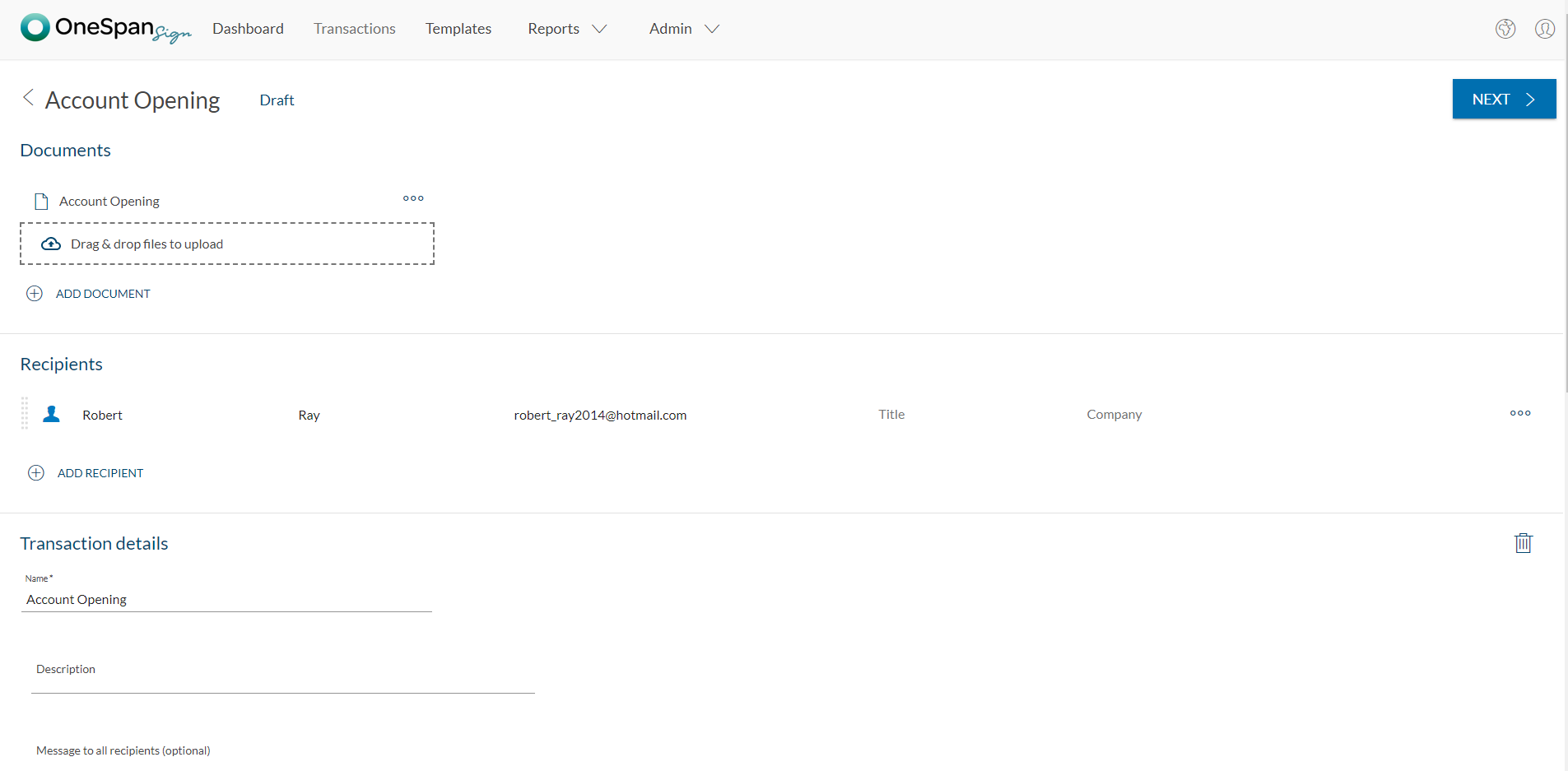Select the Account Opening document page icon
The image size is (1568, 771).
[x=40, y=200]
